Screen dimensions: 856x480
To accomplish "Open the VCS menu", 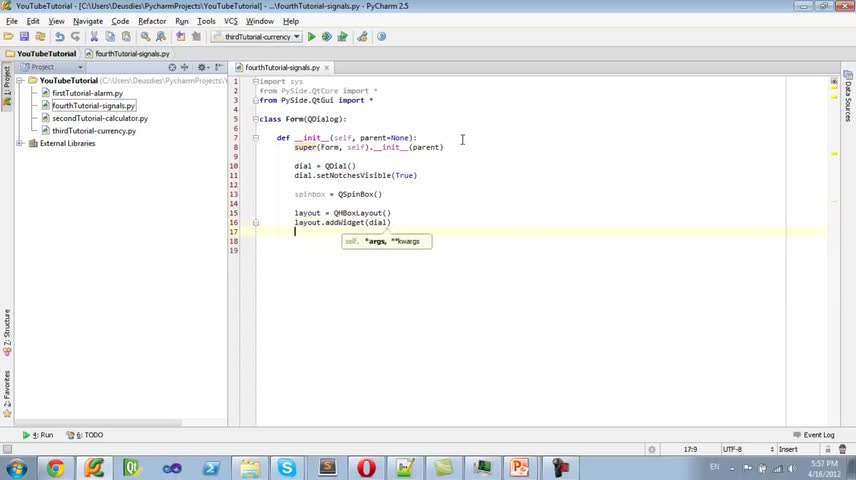I will (x=230, y=21).
